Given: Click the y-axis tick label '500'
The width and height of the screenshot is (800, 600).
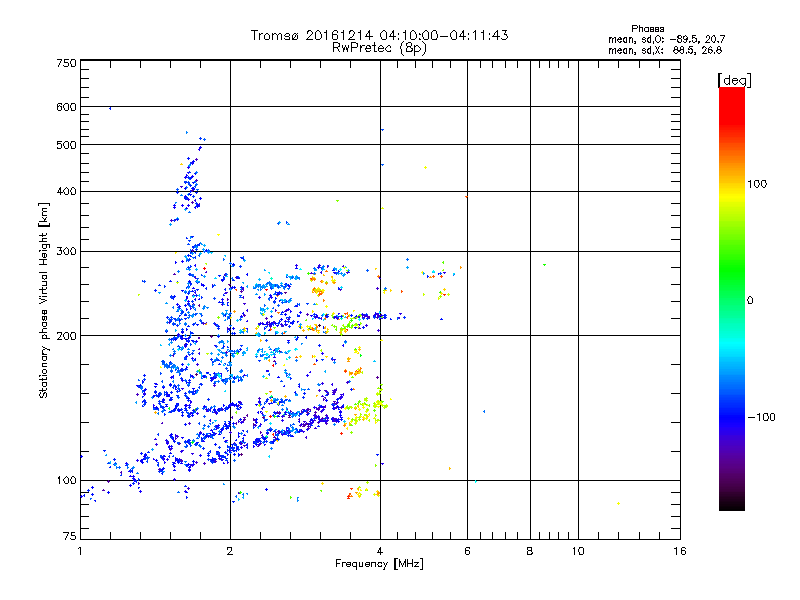Looking at the screenshot, I should [66, 145].
